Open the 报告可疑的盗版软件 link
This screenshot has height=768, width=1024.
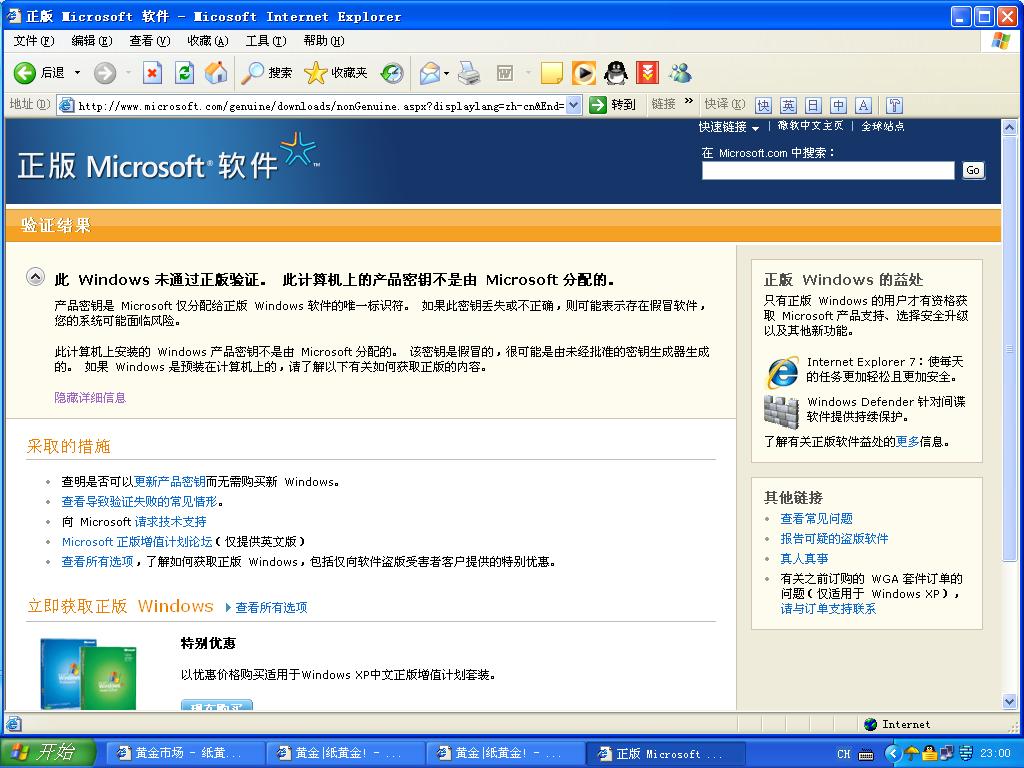834,539
